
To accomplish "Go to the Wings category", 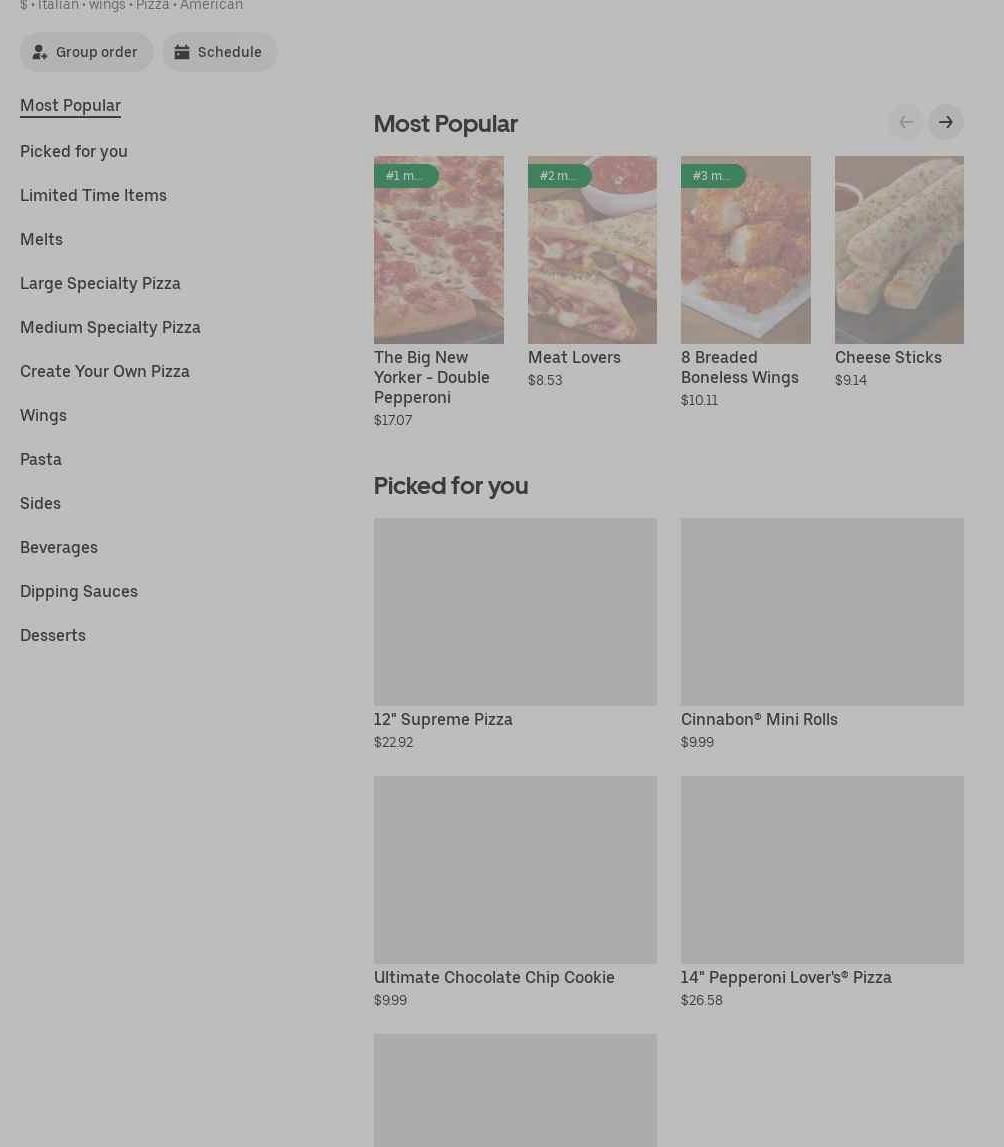I will tap(43, 415).
